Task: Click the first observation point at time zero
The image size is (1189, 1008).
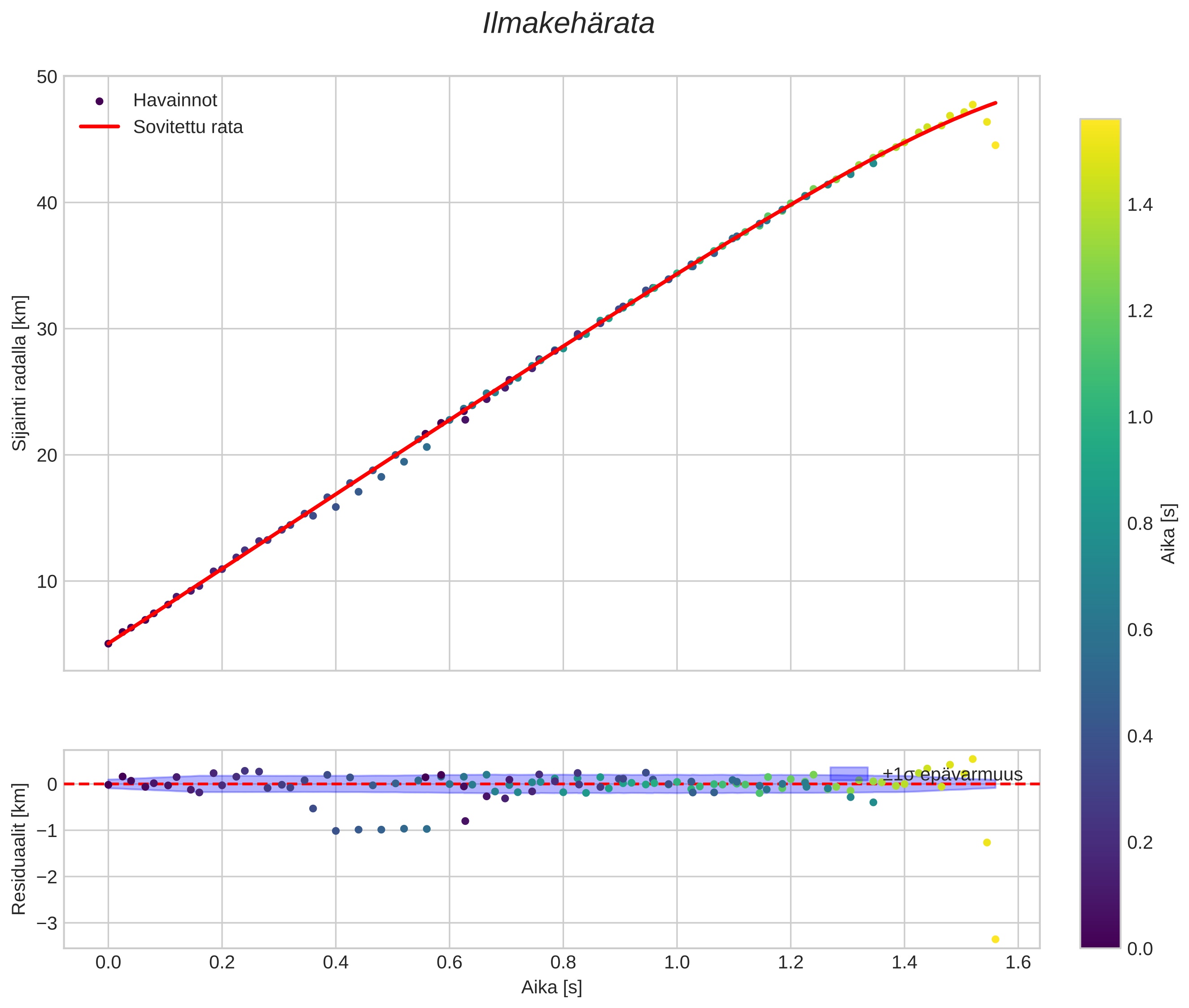Action: [x=108, y=644]
